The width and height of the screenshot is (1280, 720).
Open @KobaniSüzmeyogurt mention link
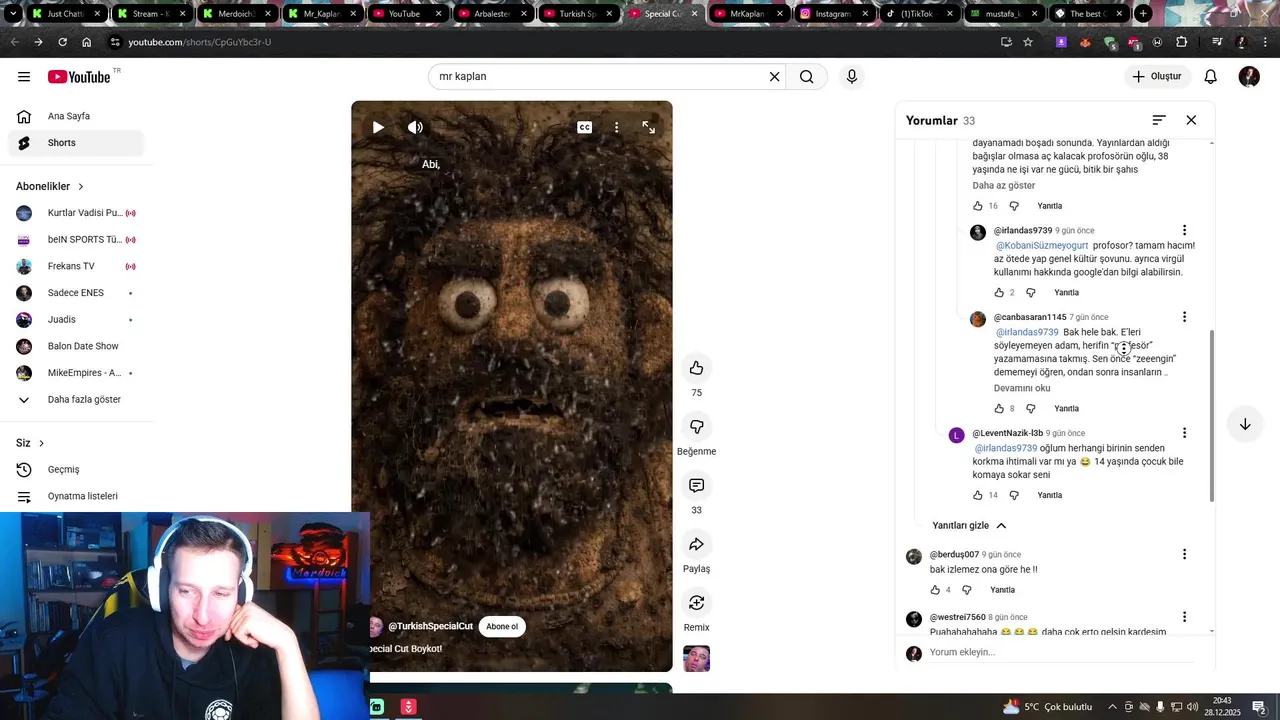(1042, 246)
